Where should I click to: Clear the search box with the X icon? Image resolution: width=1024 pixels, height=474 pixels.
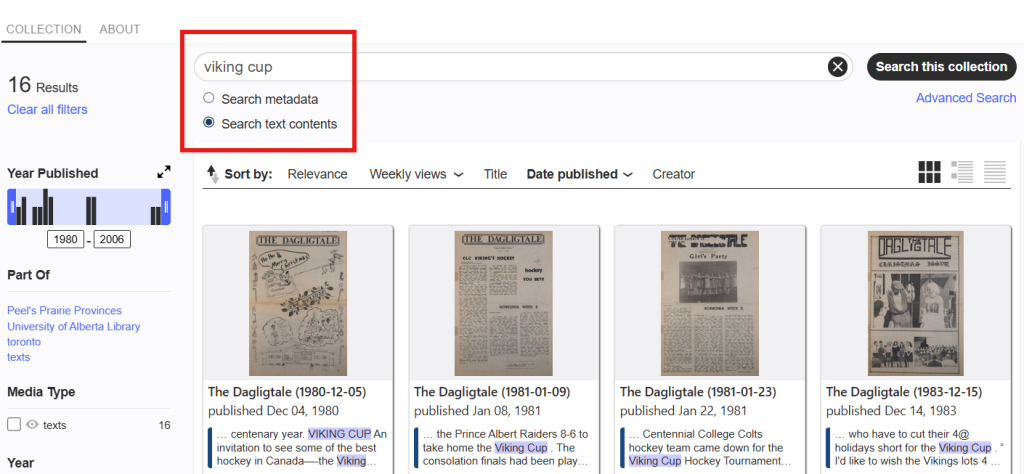tap(838, 67)
